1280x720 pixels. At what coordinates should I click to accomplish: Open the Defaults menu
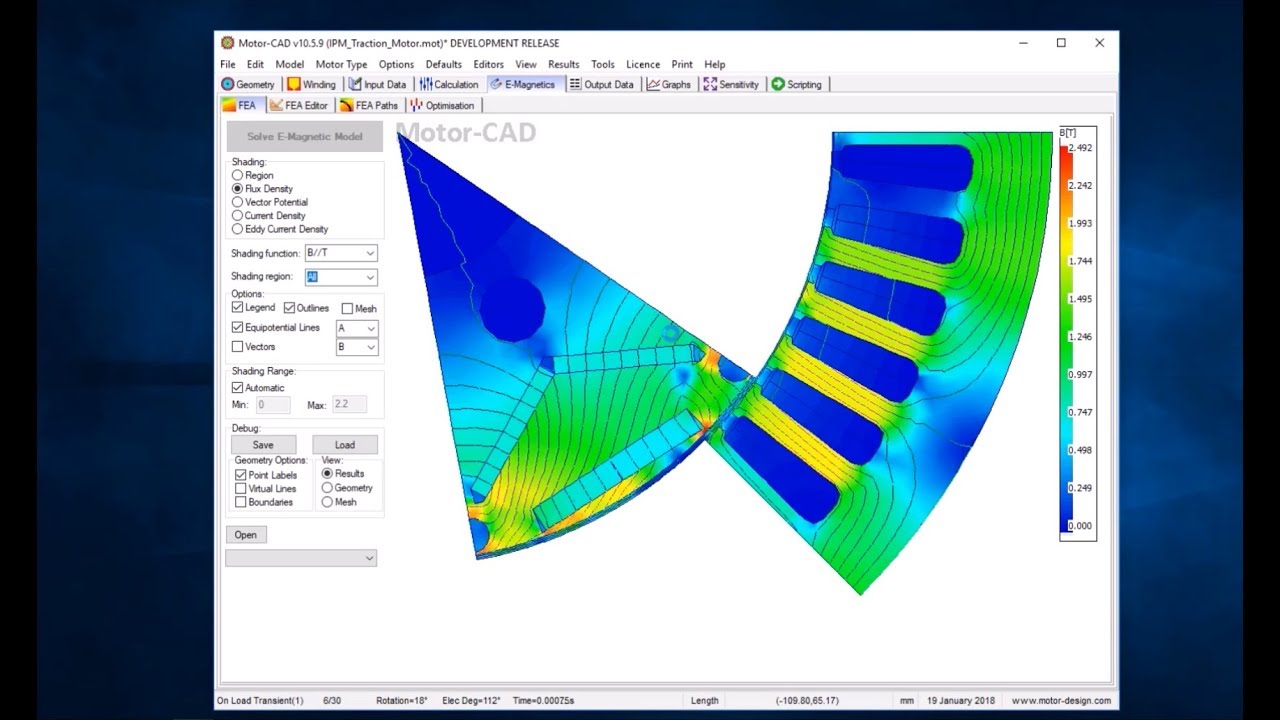coord(444,64)
